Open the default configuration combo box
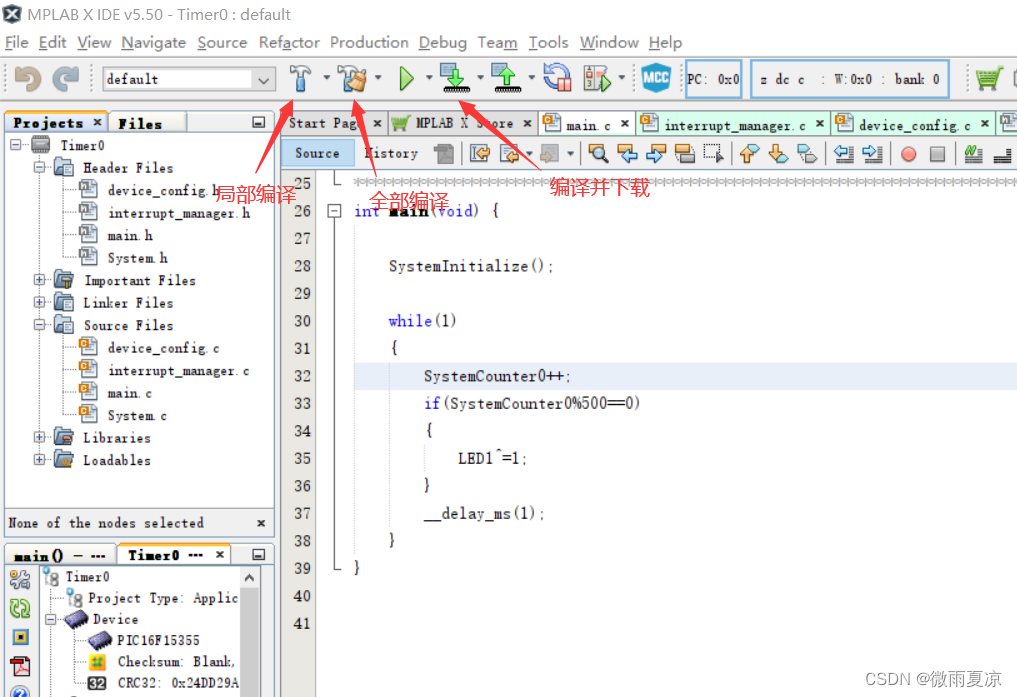Image resolution: width=1017 pixels, height=697 pixels. coord(189,79)
